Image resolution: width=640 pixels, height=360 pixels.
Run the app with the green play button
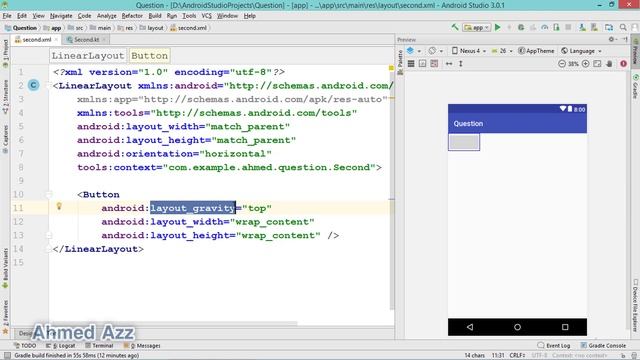click(x=498, y=27)
